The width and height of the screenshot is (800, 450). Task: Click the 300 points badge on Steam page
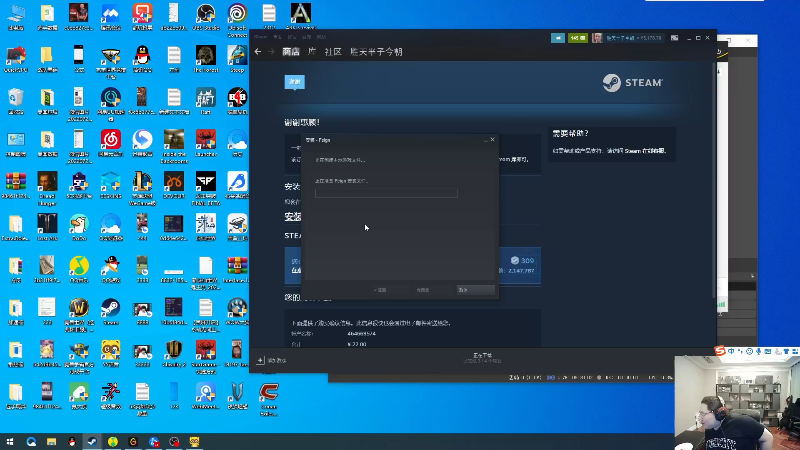point(522,261)
